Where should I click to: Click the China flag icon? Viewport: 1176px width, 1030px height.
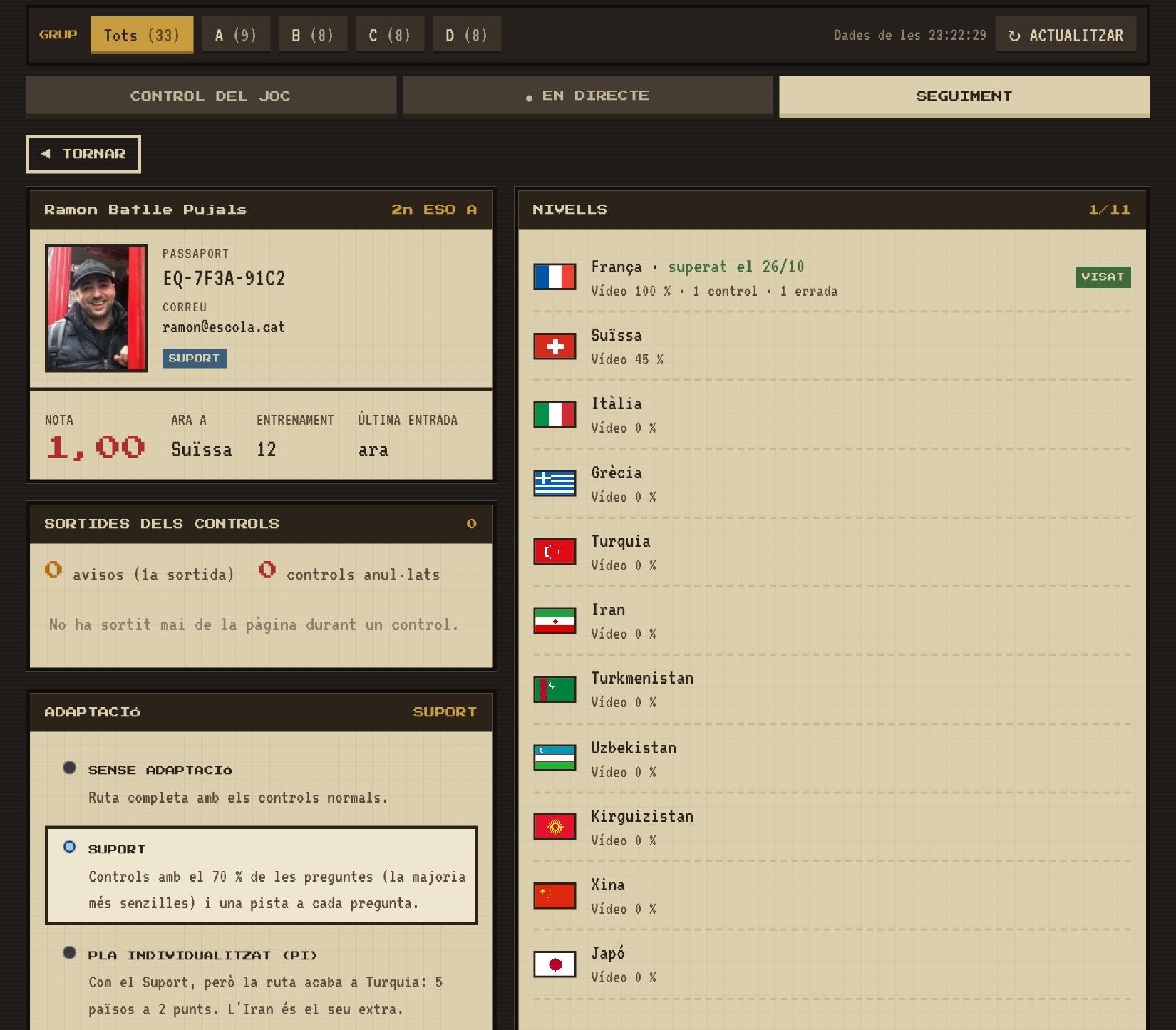click(x=555, y=895)
